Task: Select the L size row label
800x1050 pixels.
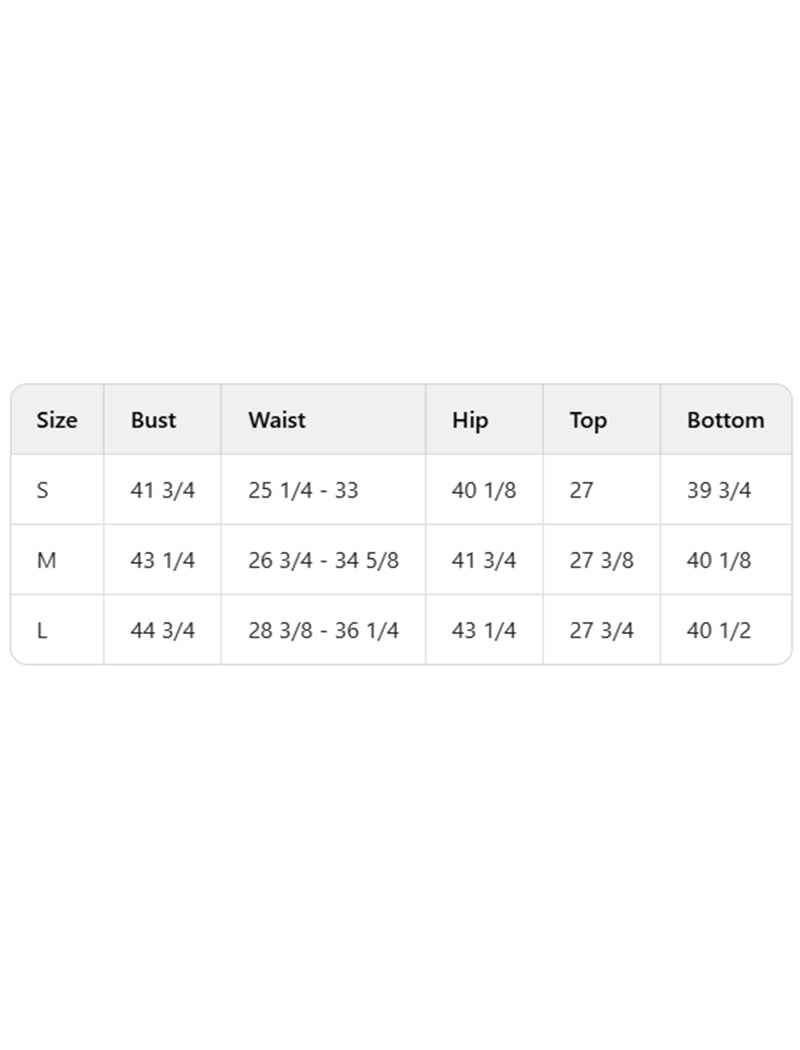Action: click(x=42, y=630)
